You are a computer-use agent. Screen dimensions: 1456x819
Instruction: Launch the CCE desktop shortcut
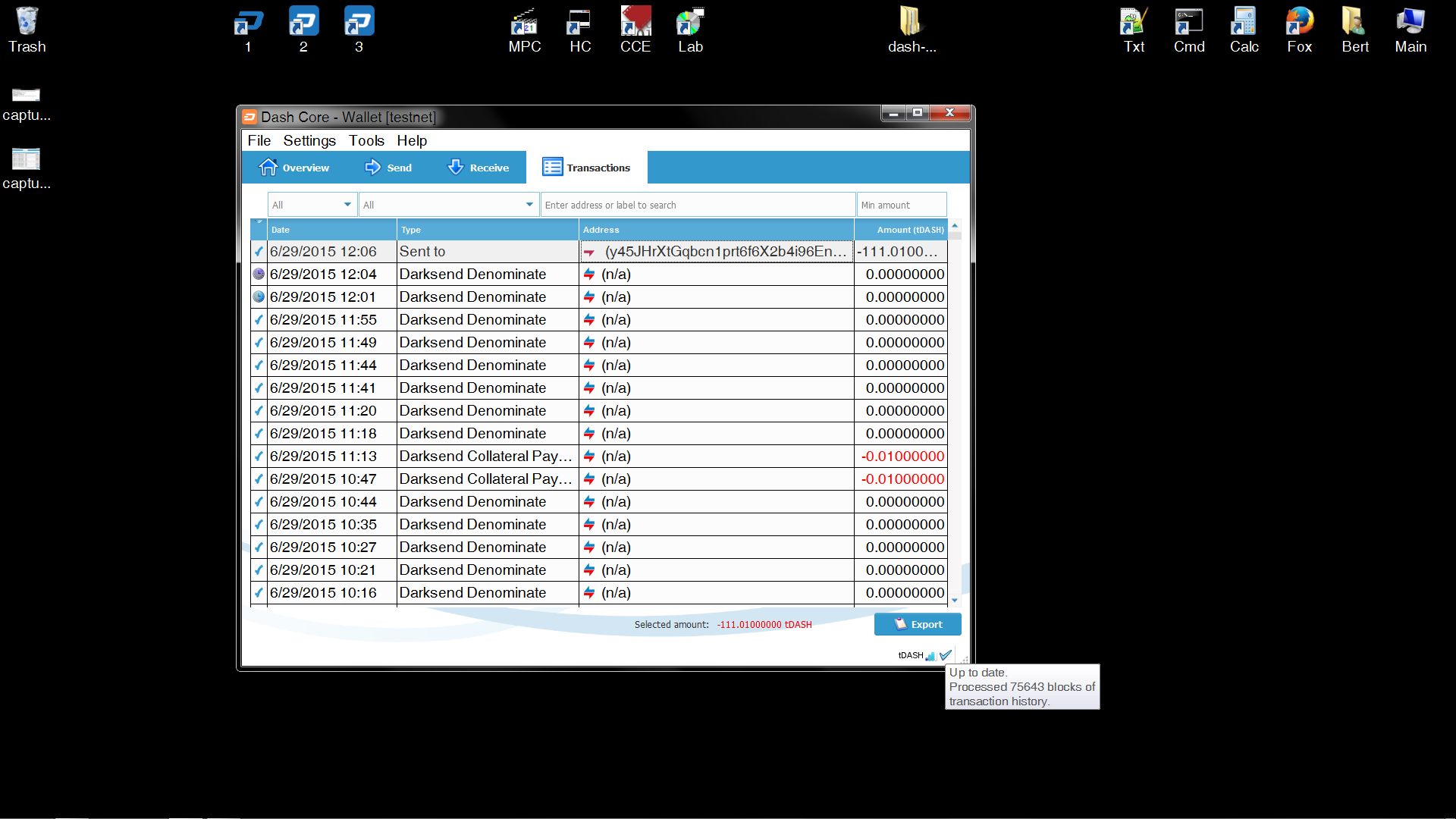(x=635, y=30)
